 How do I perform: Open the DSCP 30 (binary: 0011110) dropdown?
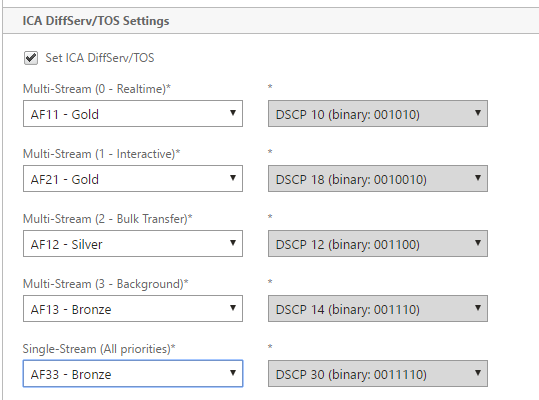378,374
